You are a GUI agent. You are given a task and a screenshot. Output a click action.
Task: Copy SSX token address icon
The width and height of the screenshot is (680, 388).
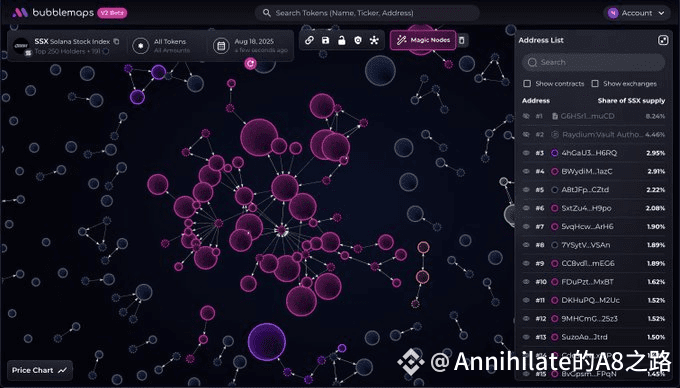point(116,41)
